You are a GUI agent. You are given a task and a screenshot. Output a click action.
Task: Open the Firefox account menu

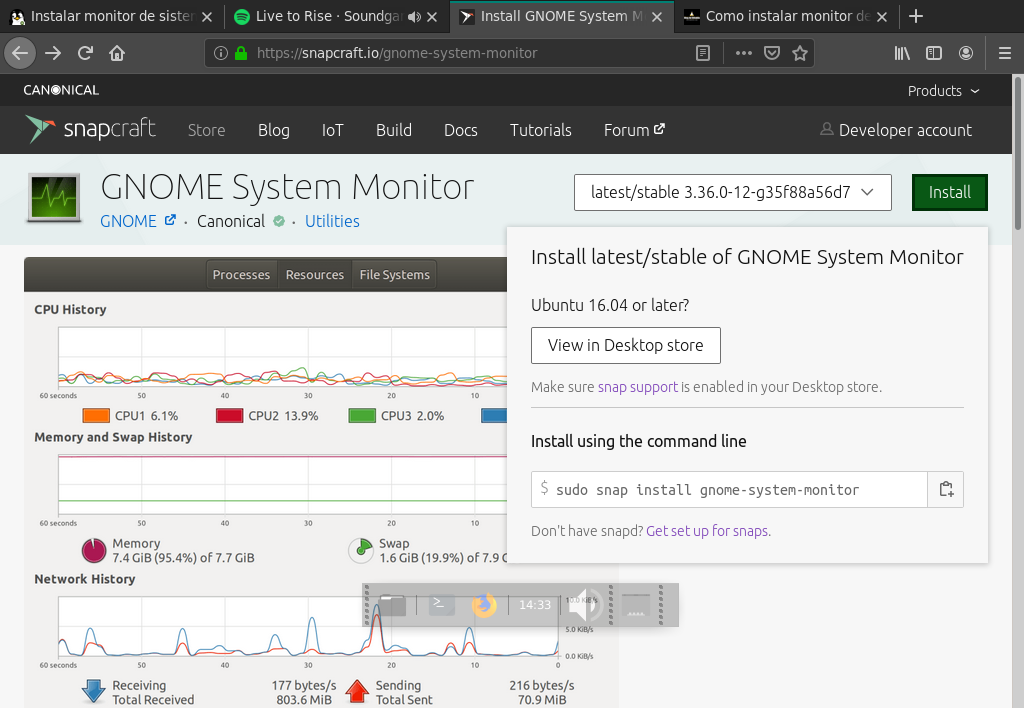tap(966, 53)
